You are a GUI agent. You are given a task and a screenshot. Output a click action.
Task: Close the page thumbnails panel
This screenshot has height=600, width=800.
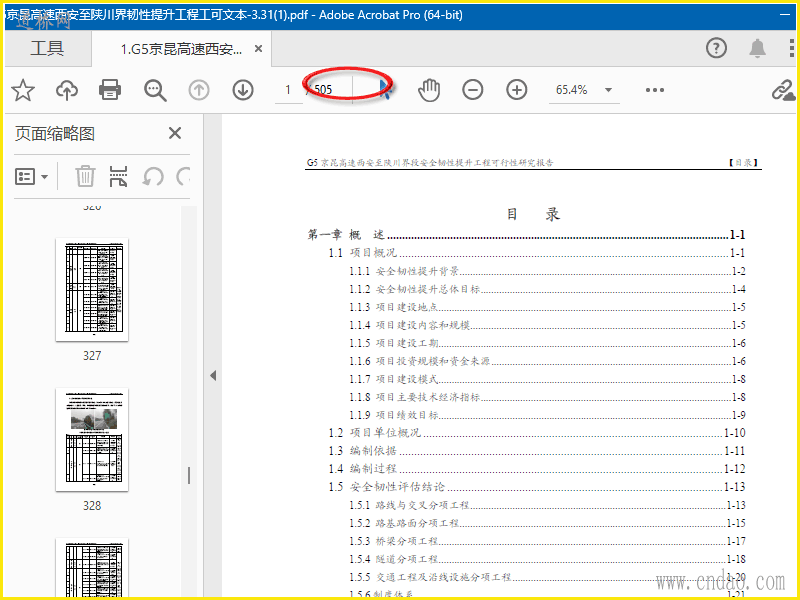pos(175,133)
